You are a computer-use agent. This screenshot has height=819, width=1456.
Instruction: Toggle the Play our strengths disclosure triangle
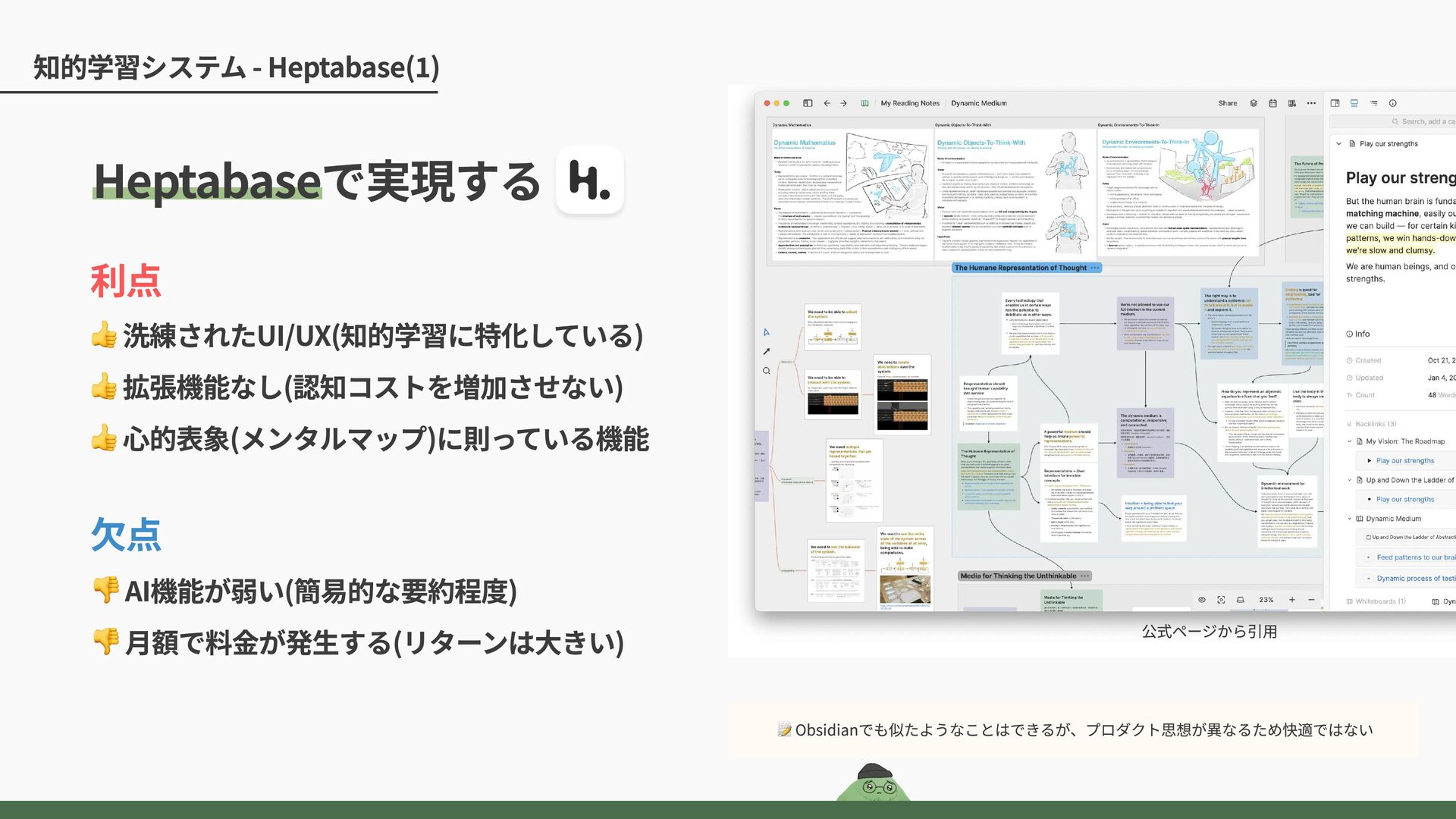[1369, 460]
